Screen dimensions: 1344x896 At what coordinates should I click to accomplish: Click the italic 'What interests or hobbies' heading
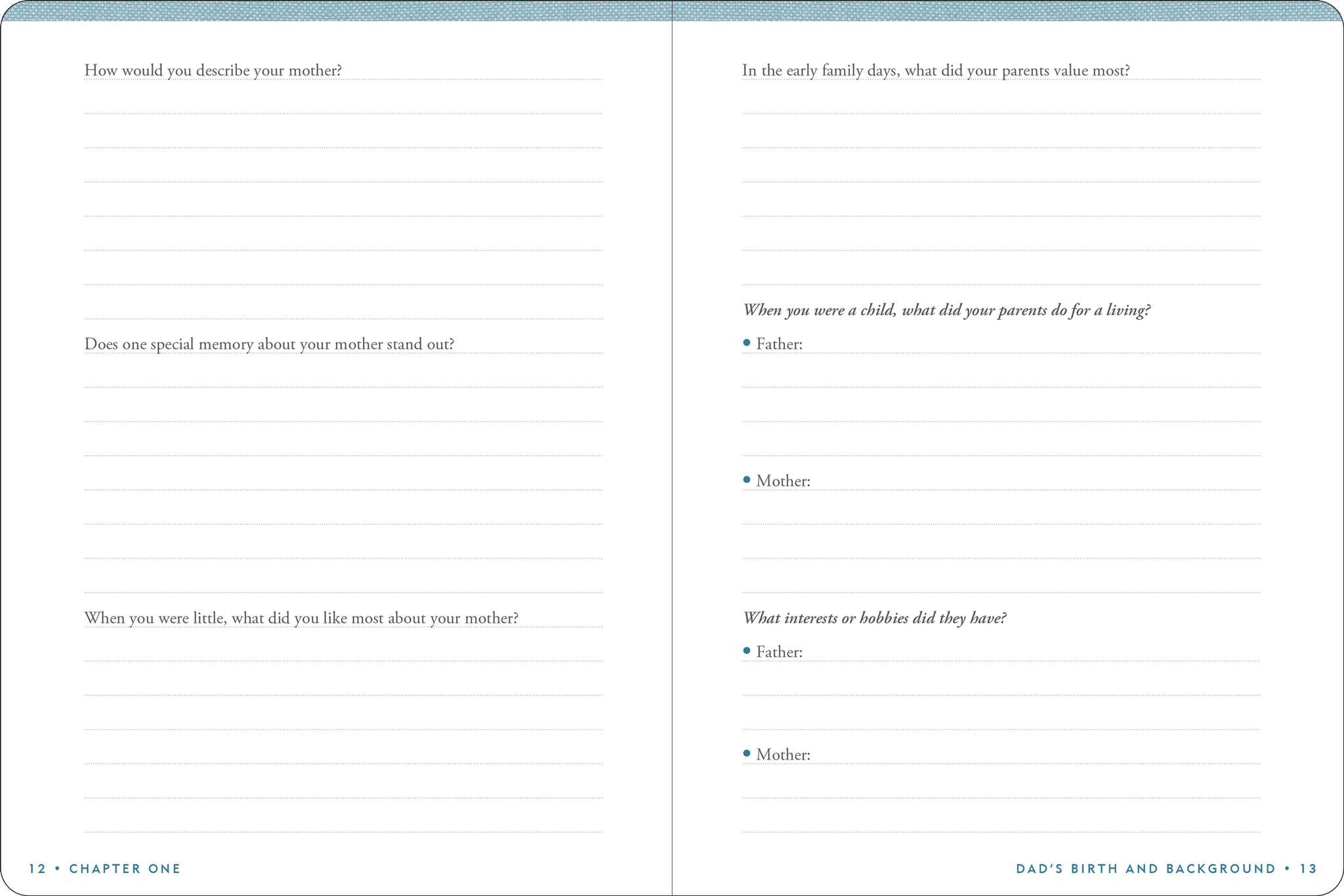coord(874,618)
